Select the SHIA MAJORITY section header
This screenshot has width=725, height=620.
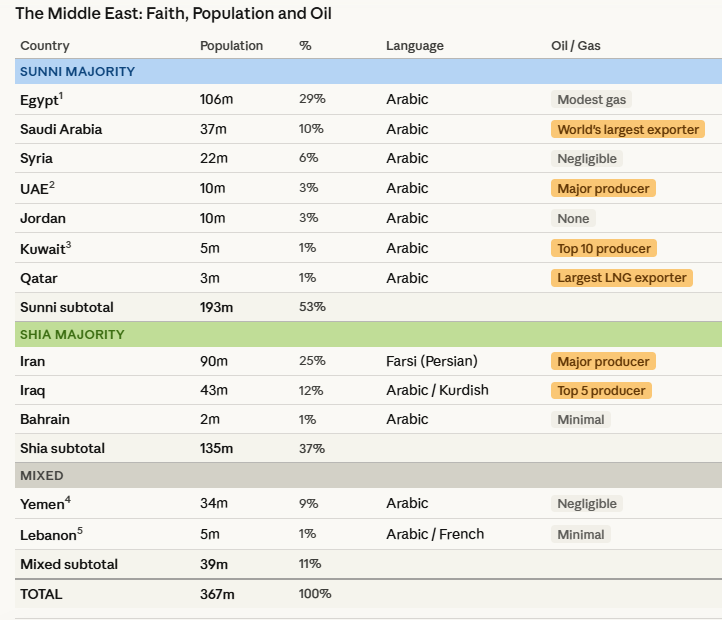[x=72, y=334]
